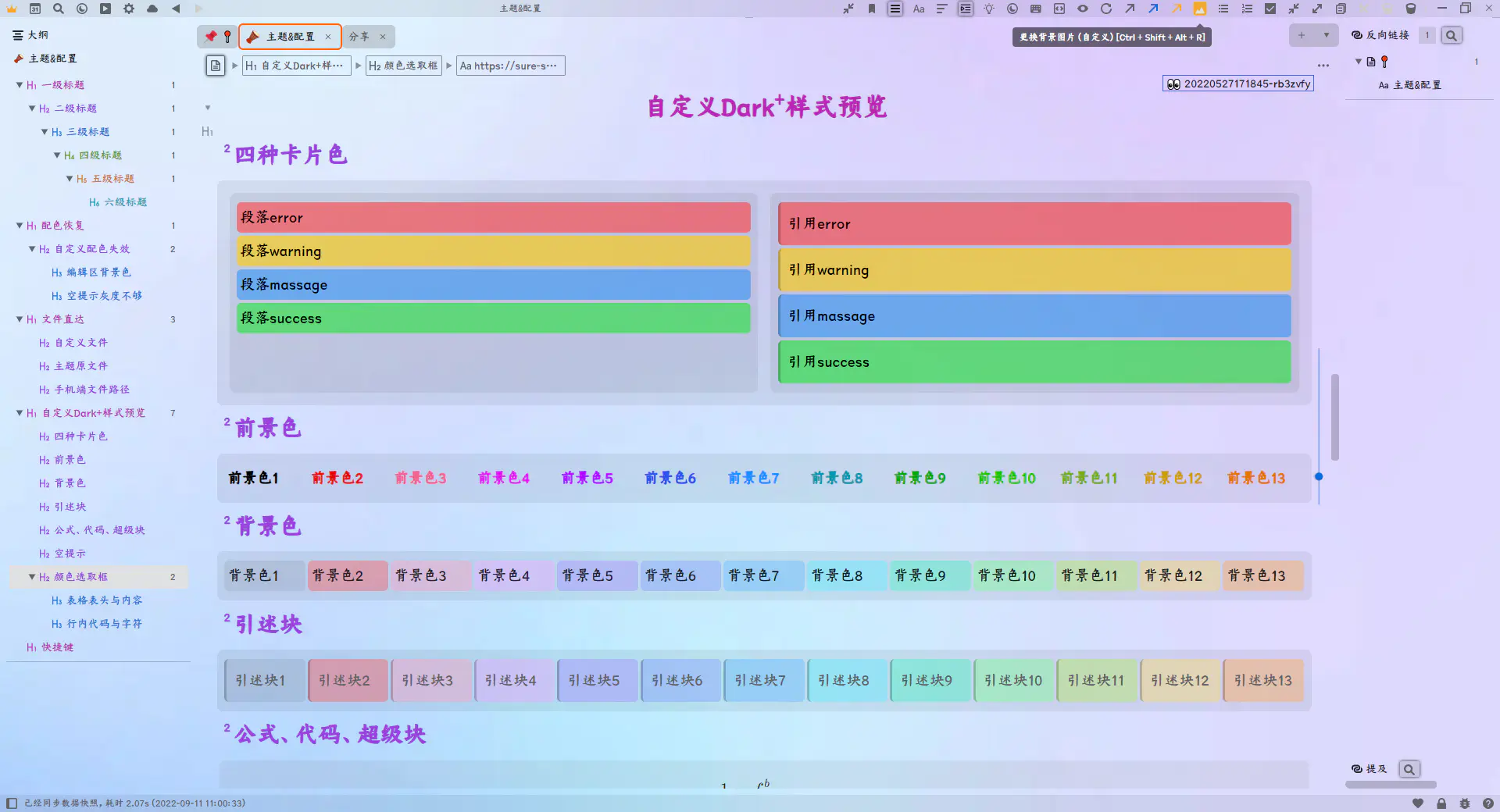Screen dimensions: 1500x812
Task: Click the bucket icon near window controls
Action: [x=1411, y=9]
